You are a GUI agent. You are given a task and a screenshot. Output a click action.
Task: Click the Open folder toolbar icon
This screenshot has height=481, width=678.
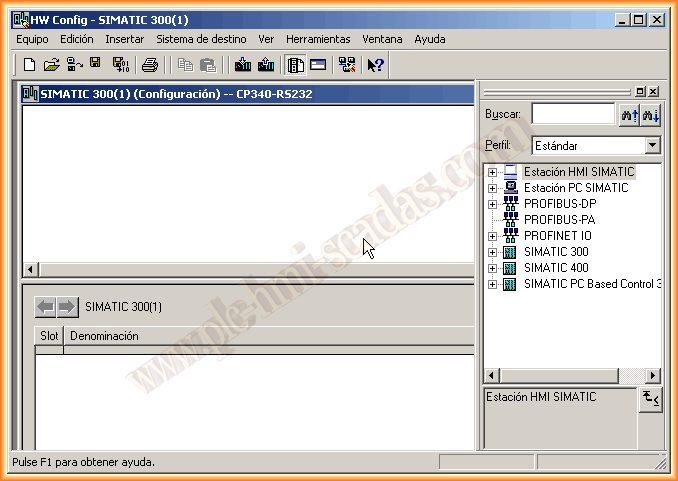point(52,65)
